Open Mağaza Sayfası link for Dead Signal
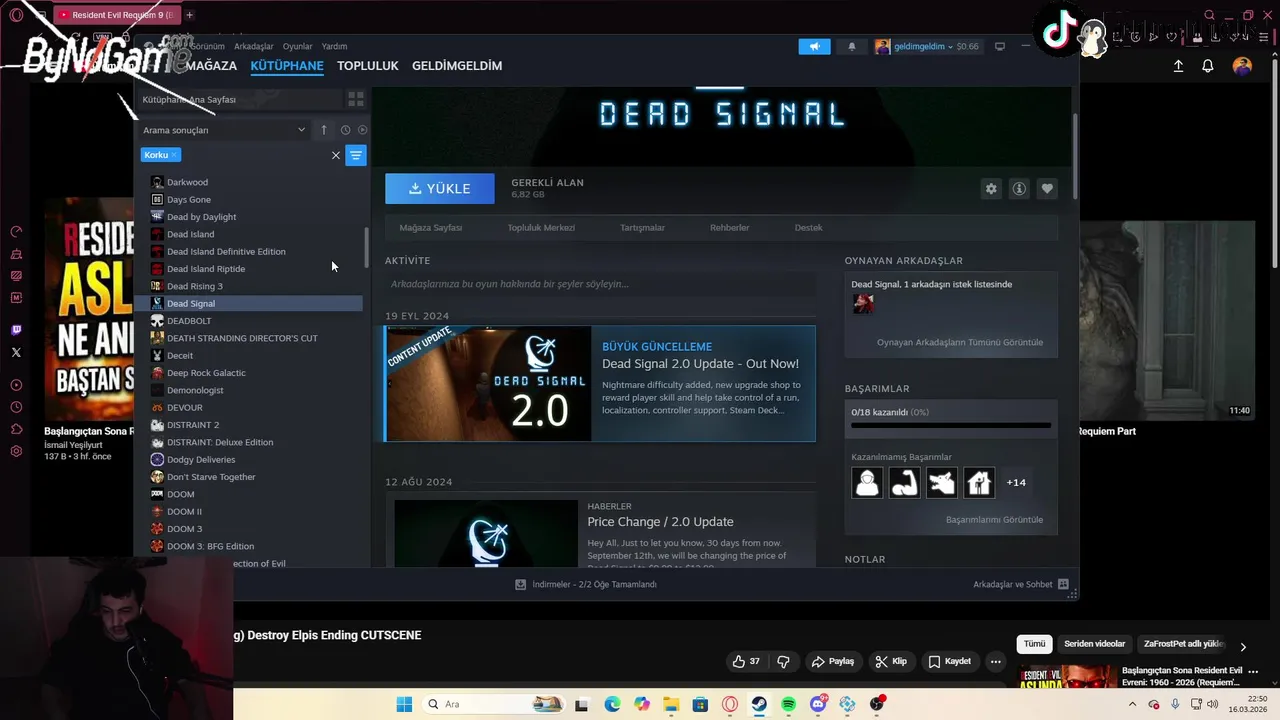 pyautogui.click(x=431, y=227)
